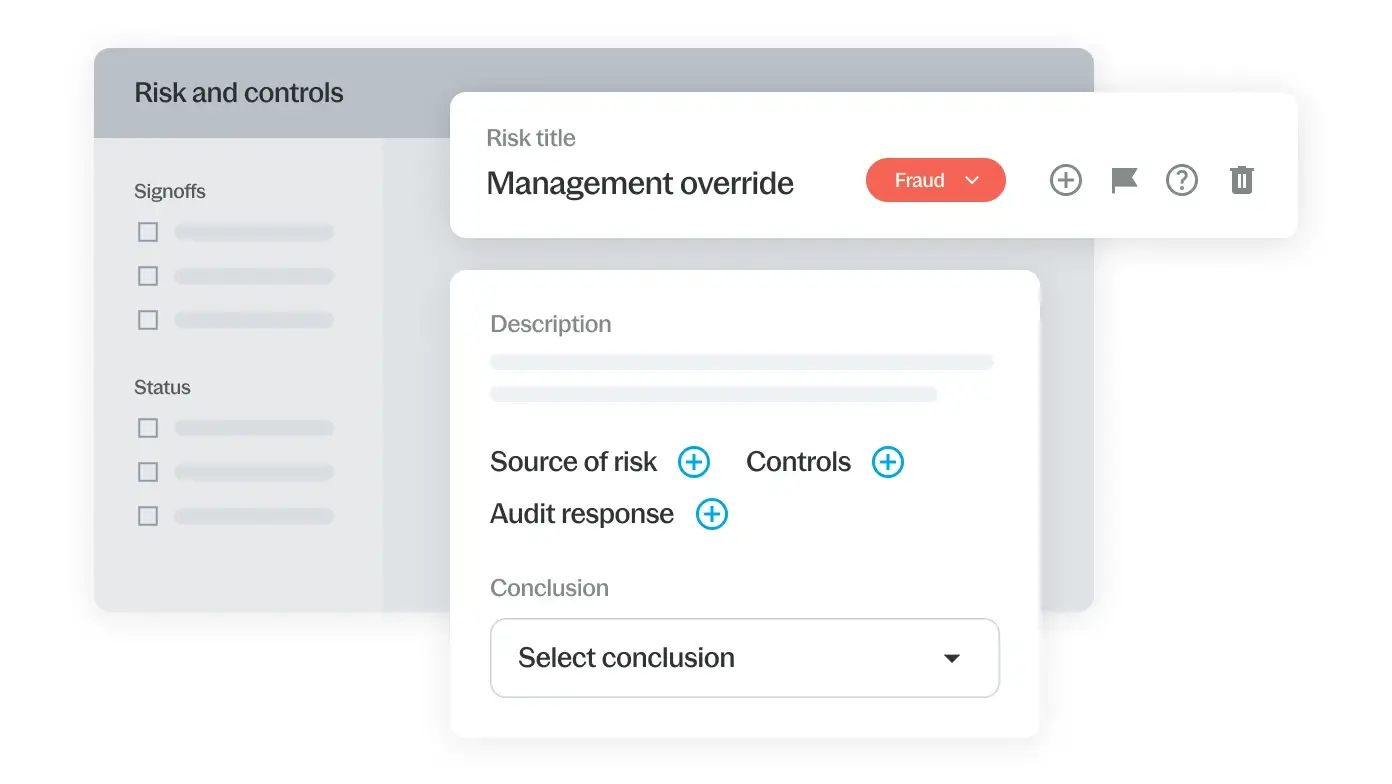Image resolution: width=1392 pixels, height=784 pixels.
Task: Open the Fraud risk type dropdown
Action: 935,181
